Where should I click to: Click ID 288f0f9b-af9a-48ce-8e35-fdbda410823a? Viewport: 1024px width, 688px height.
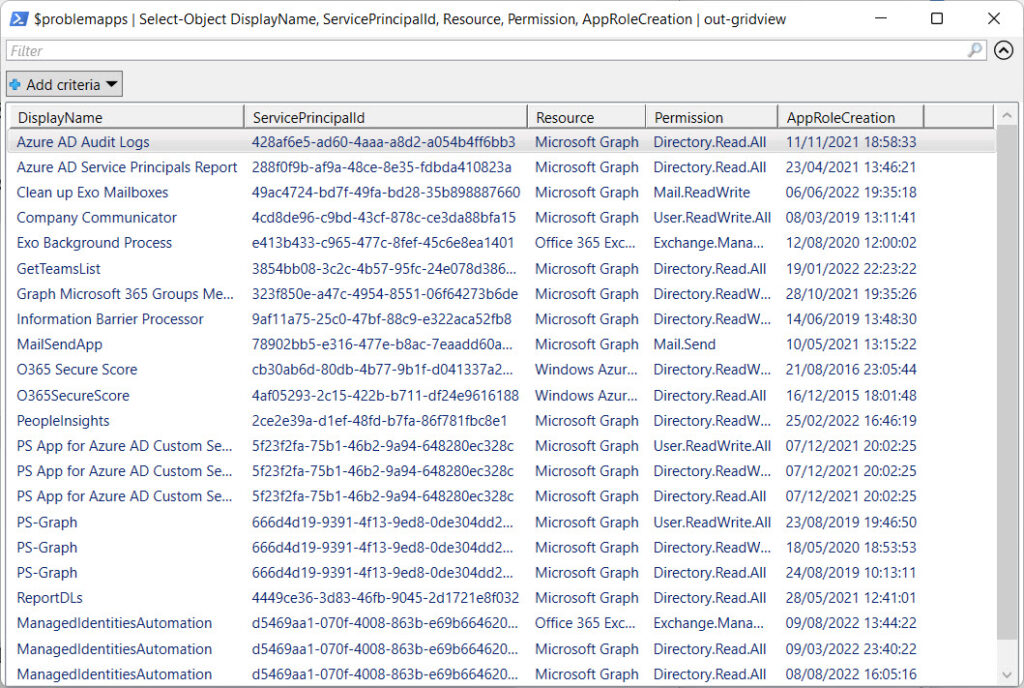[381, 167]
